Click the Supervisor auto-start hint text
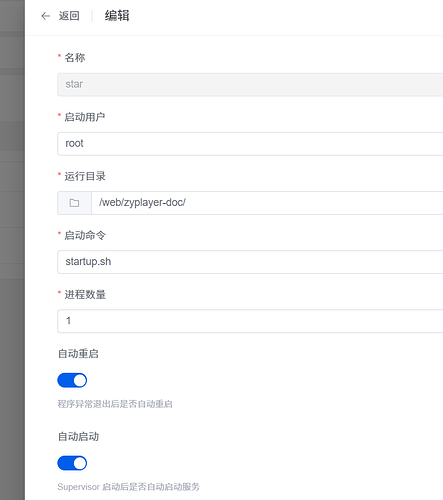The width and height of the screenshot is (443, 500). (128, 487)
